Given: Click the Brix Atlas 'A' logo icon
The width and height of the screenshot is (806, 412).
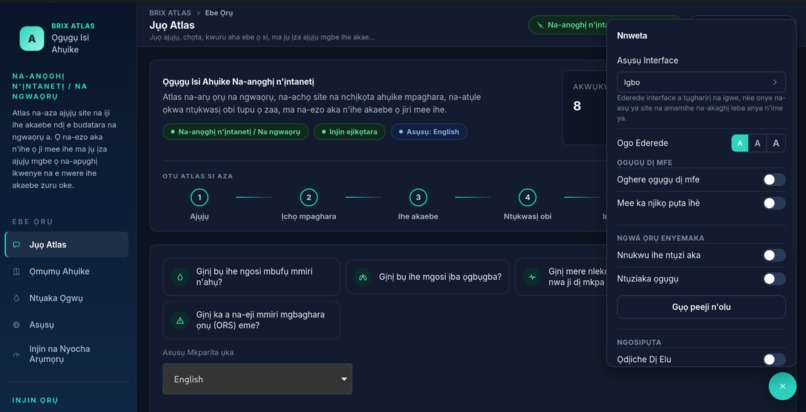Looking at the screenshot, I should [32, 39].
